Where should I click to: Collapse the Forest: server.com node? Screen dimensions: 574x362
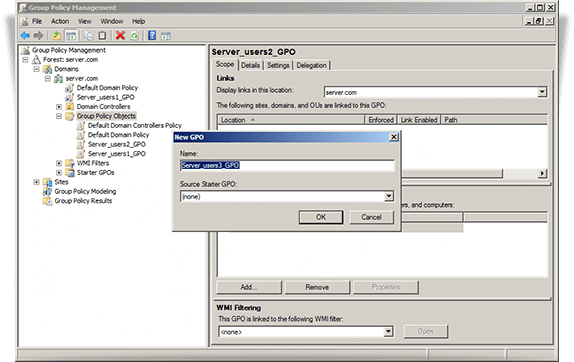click(25, 60)
